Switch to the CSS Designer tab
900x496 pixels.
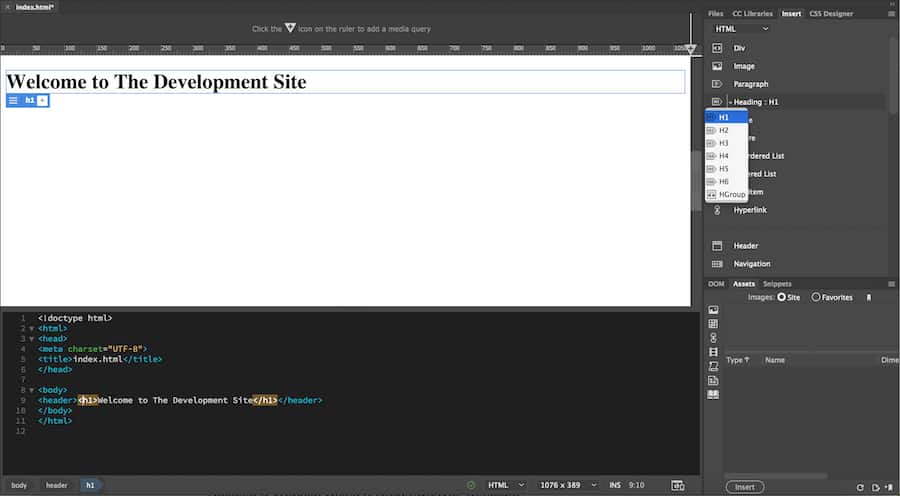tap(834, 13)
